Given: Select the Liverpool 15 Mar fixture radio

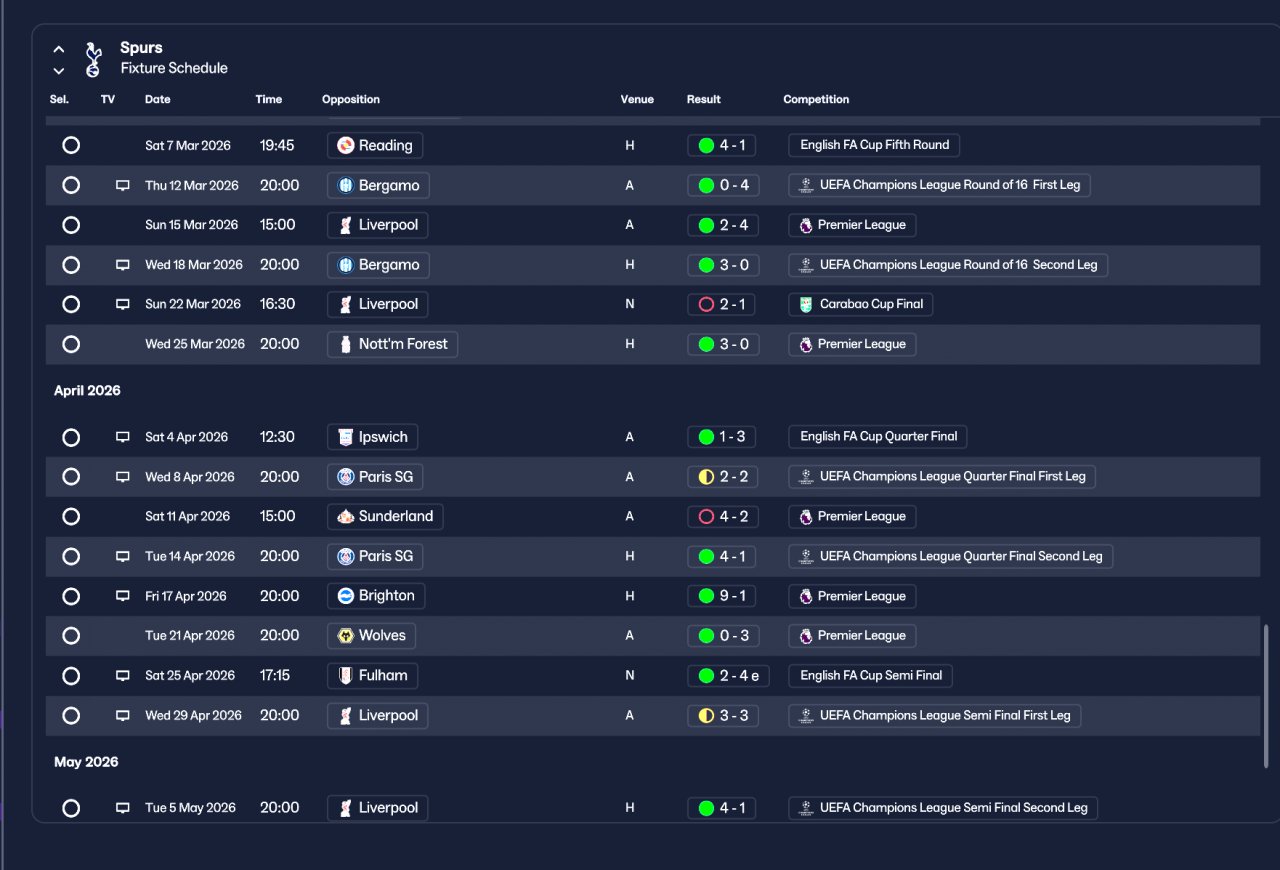Looking at the screenshot, I should pos(71,225).
